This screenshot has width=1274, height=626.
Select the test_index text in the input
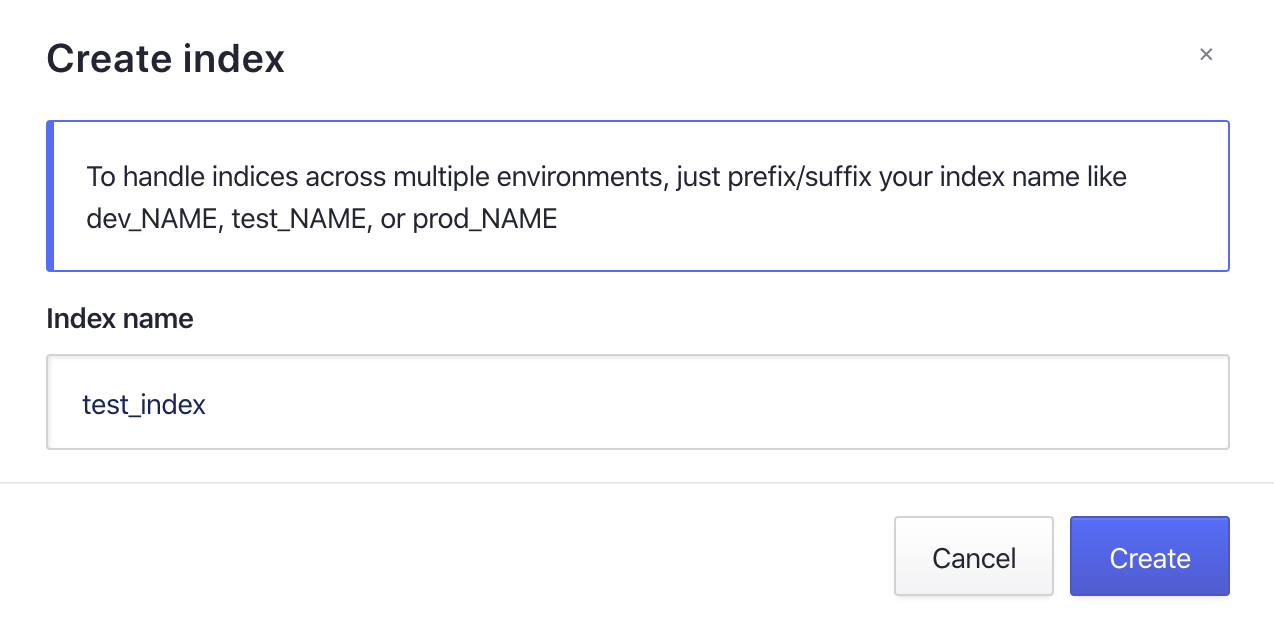144,404
